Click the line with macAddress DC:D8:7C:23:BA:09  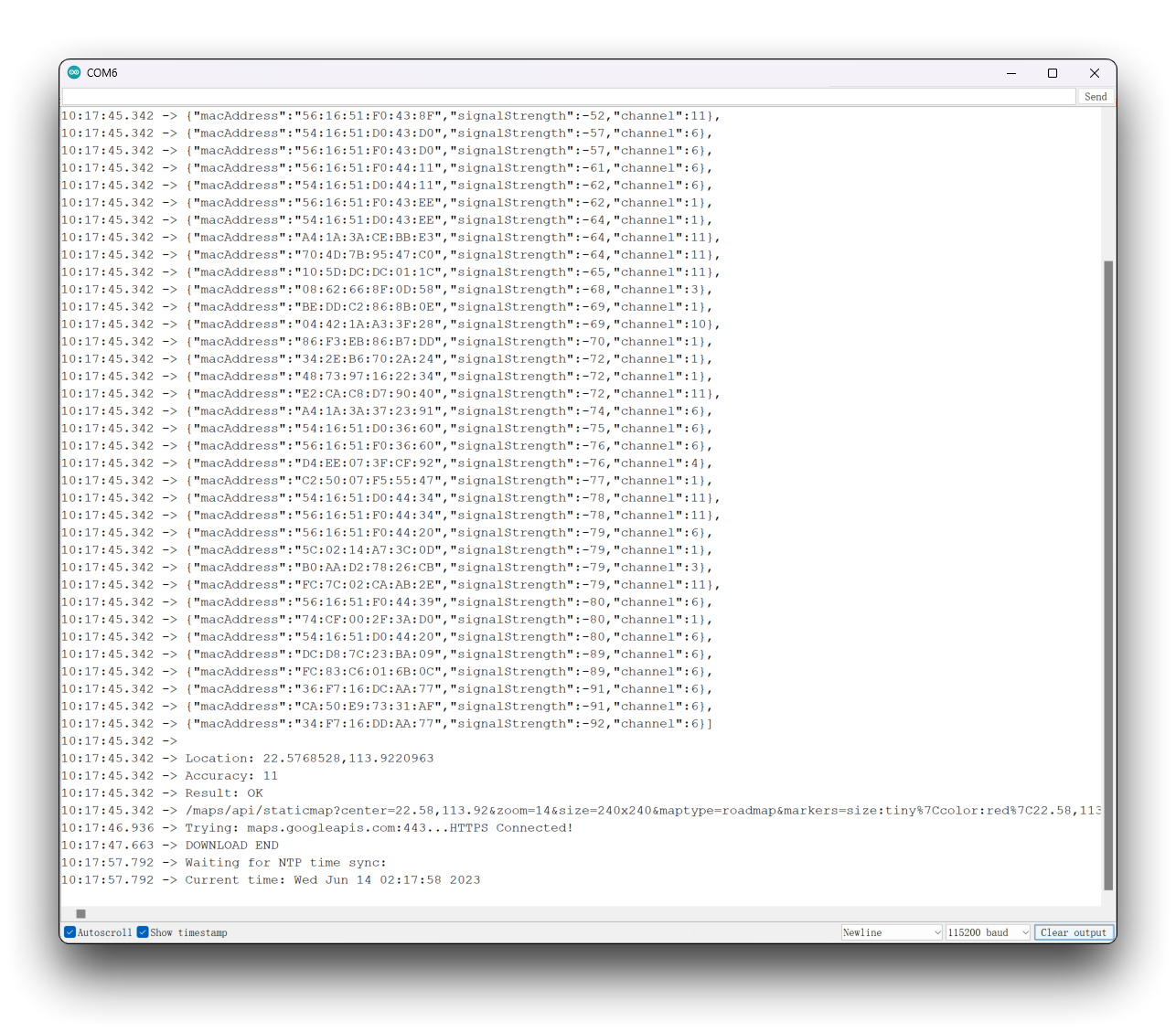[387, 654]
